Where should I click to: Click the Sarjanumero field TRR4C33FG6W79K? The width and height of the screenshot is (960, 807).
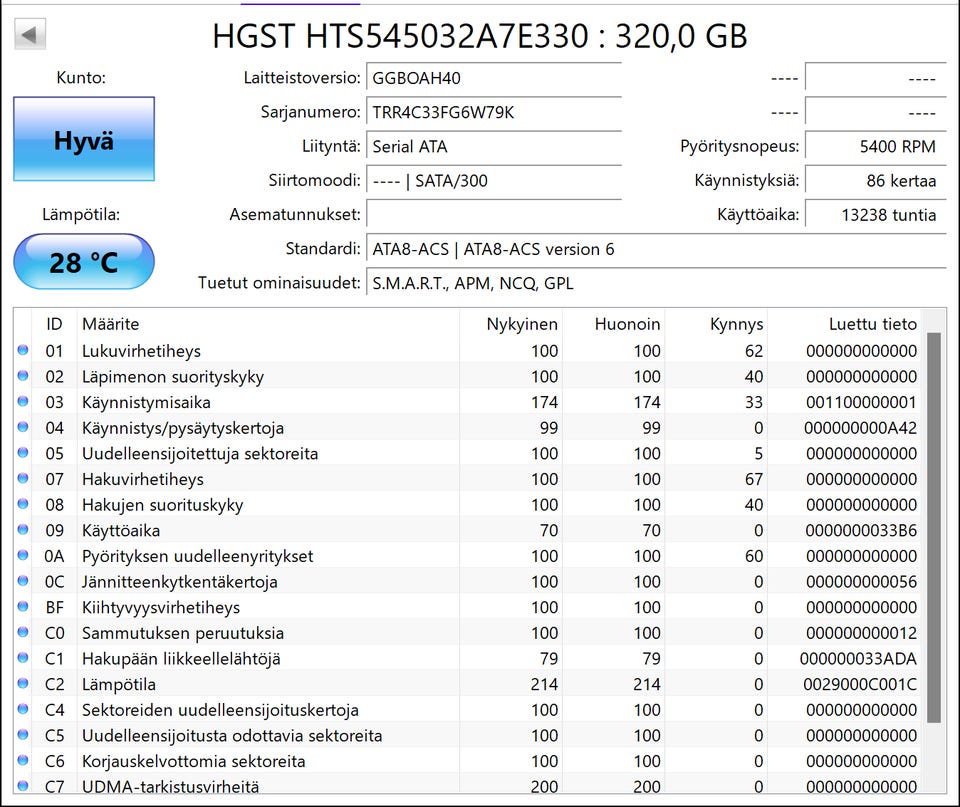(493, 113)
